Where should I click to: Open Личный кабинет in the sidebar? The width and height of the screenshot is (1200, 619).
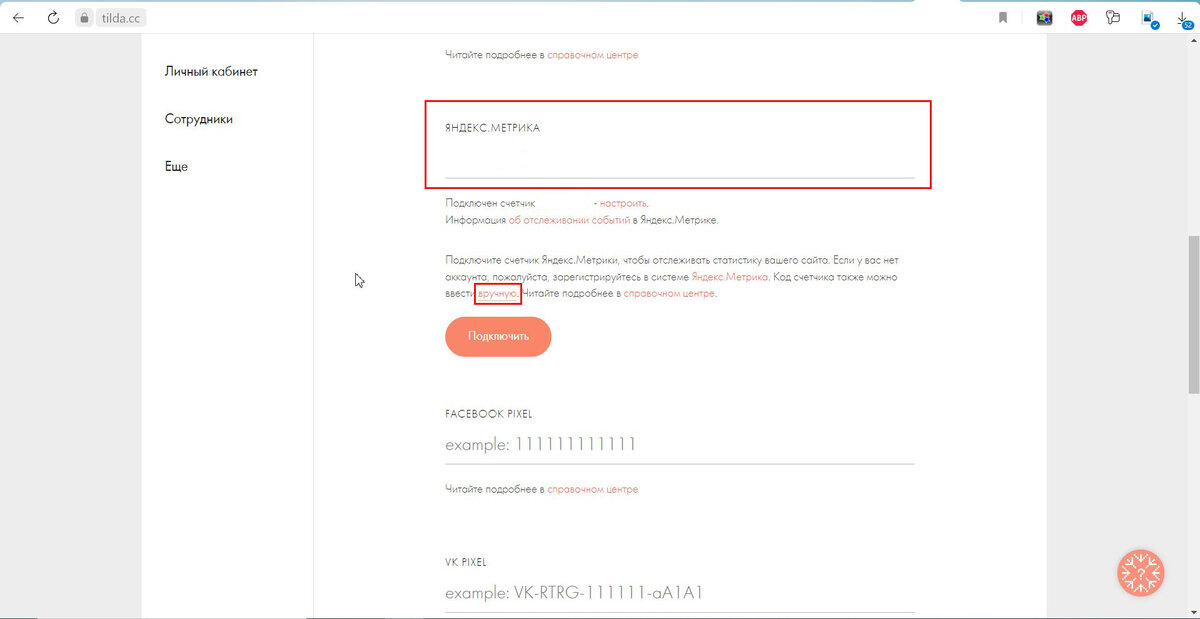coord(211,72)
